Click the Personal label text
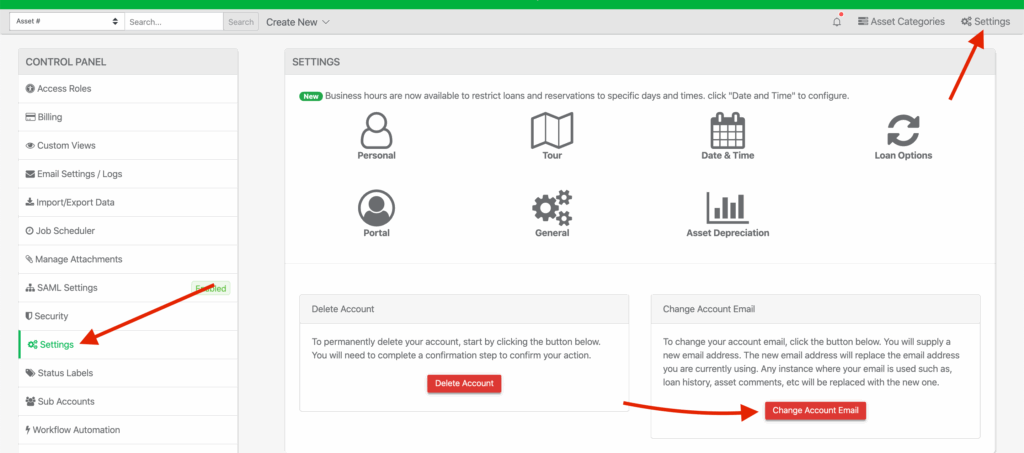1024x453 pixels. point(376,155)
